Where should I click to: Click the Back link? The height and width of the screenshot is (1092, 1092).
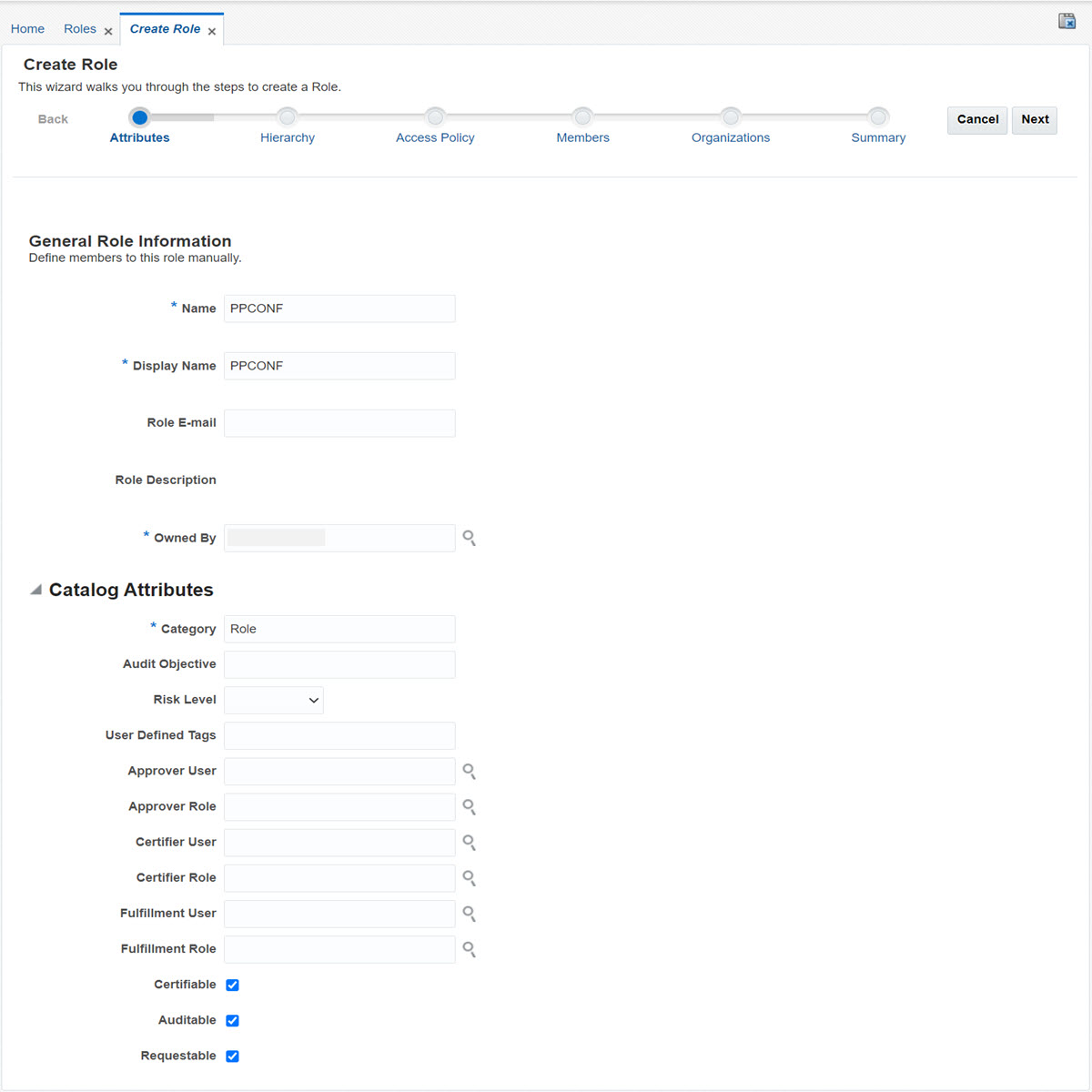click(53, 118)
